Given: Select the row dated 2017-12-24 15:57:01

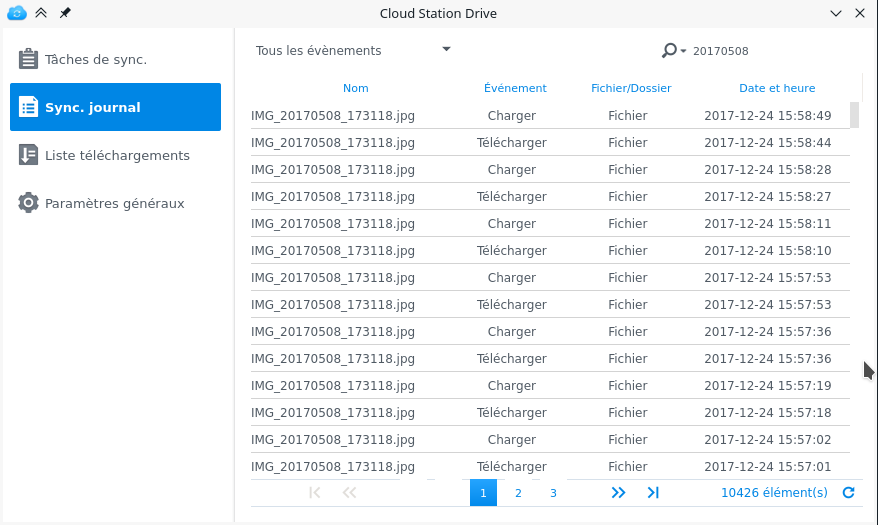Looking at the screenshot, I should tap(550, 466).
